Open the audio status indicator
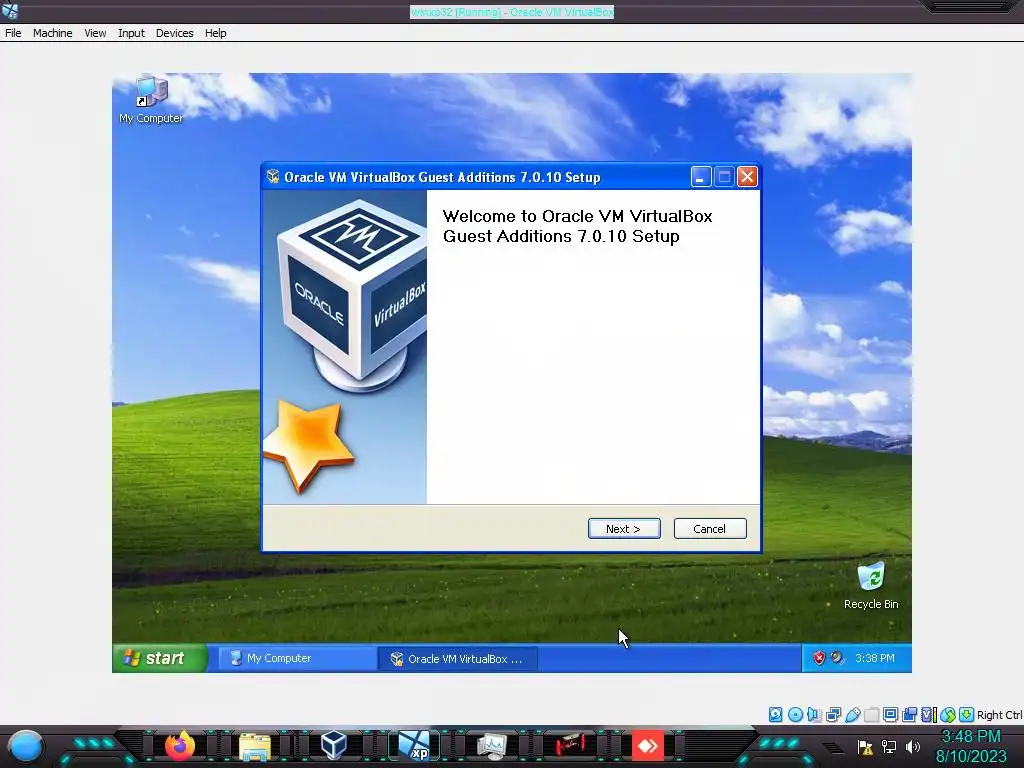Viewport: 1024px width, 768px height. click(814, 714)
